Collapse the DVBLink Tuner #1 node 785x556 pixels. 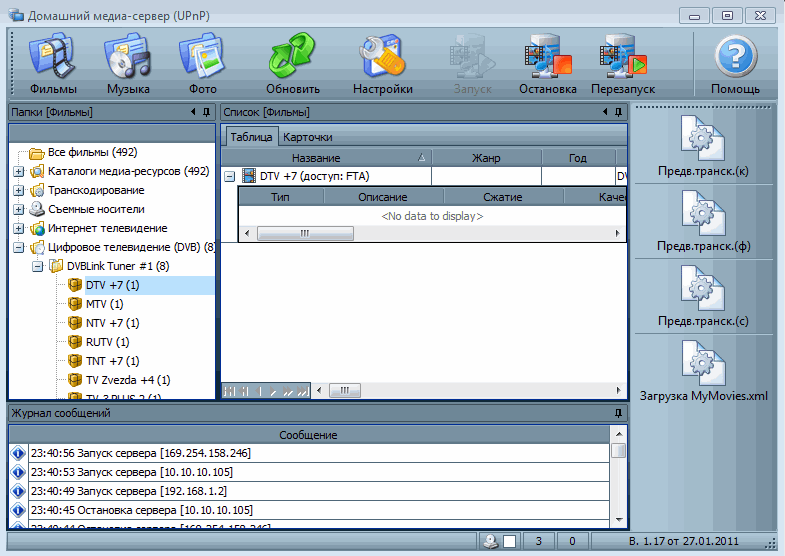(x=37, y=266)
